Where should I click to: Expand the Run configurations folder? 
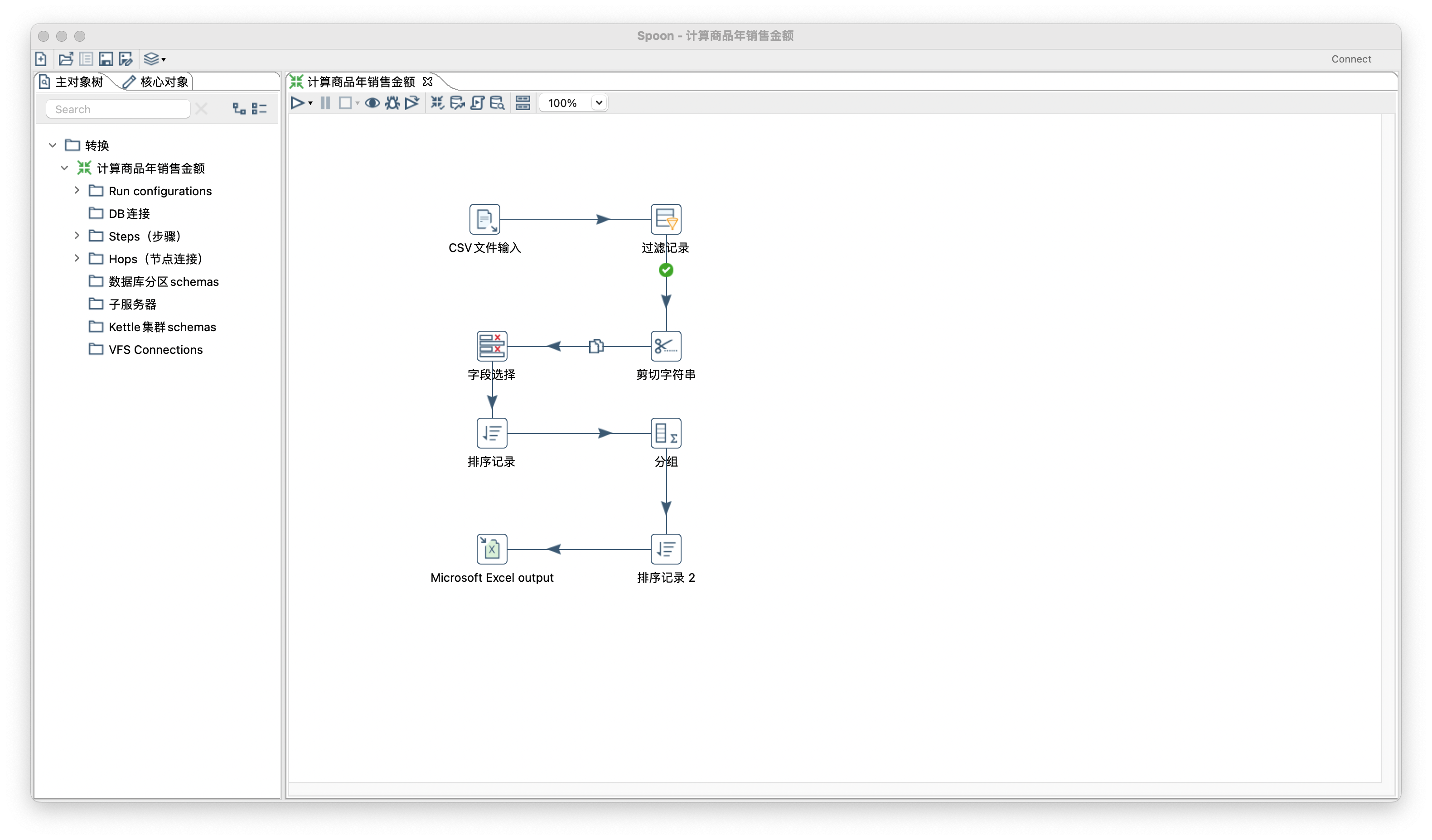pyautogui.click(x=77, y=190)
